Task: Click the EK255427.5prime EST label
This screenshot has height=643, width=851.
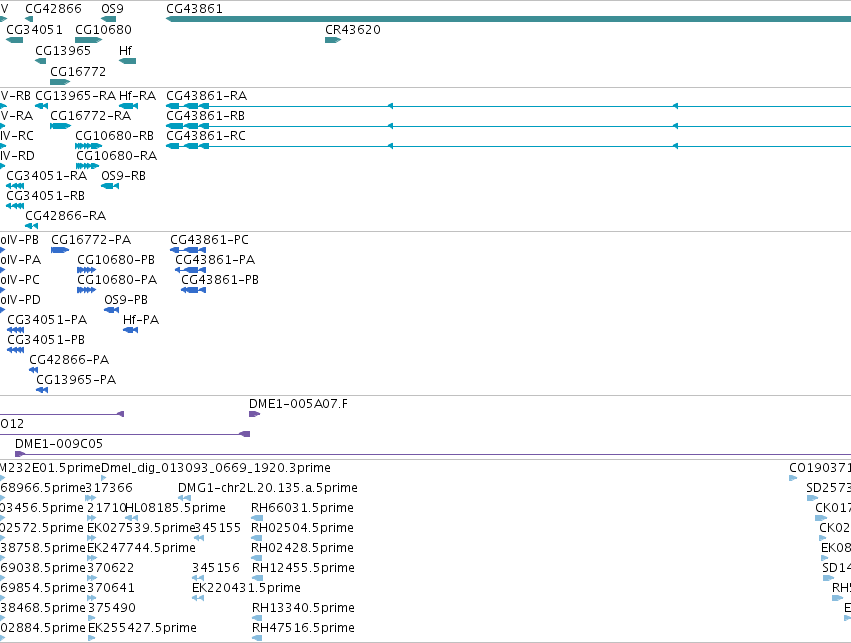Action: coord(142,629)
